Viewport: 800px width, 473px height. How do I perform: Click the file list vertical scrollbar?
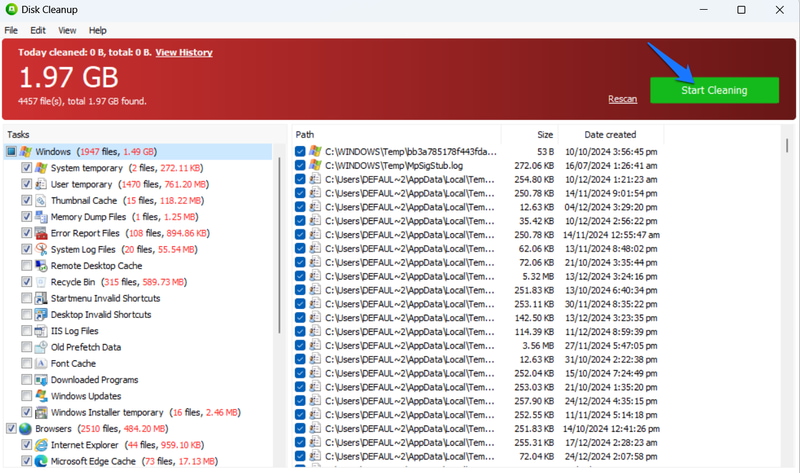coord(787,145)
